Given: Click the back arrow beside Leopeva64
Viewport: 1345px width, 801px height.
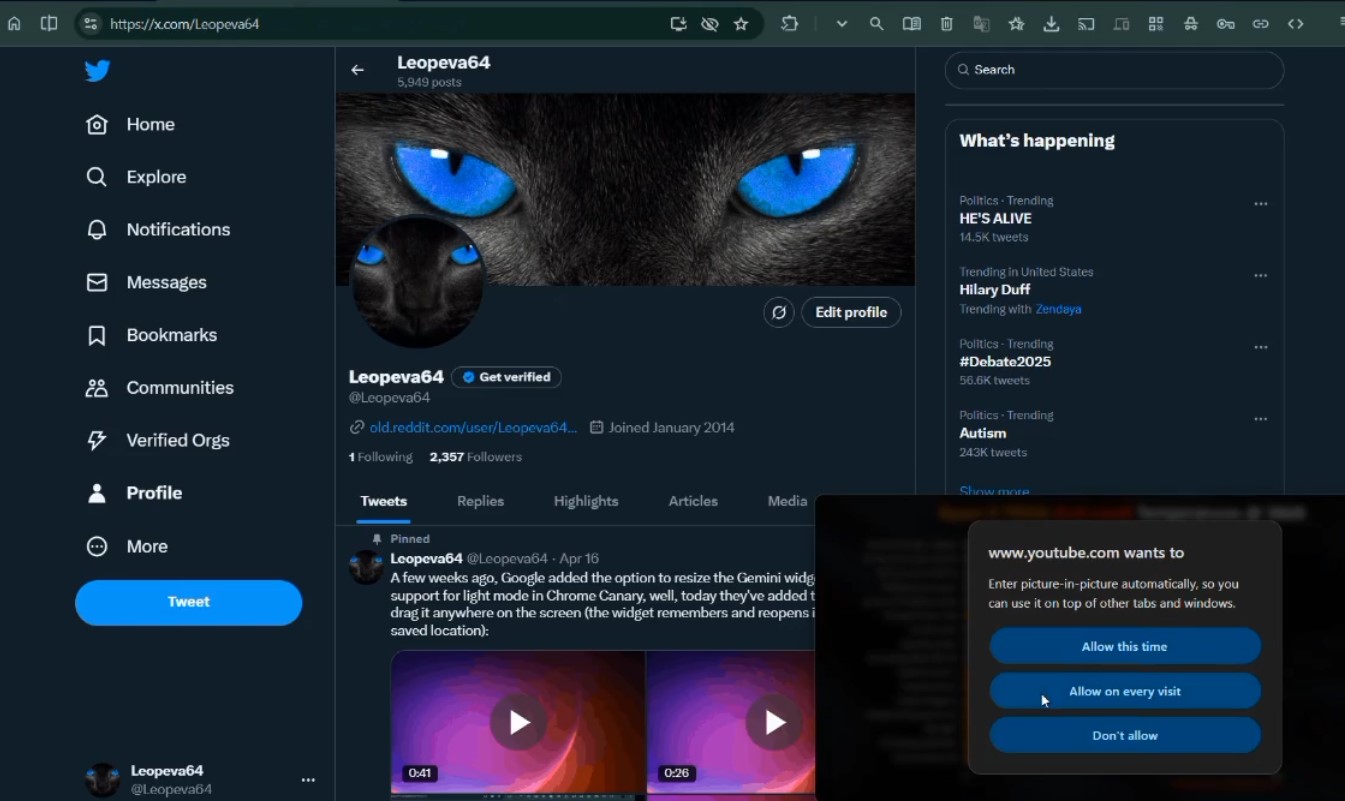Looking at the screenshot, I should tap(357, 70).
